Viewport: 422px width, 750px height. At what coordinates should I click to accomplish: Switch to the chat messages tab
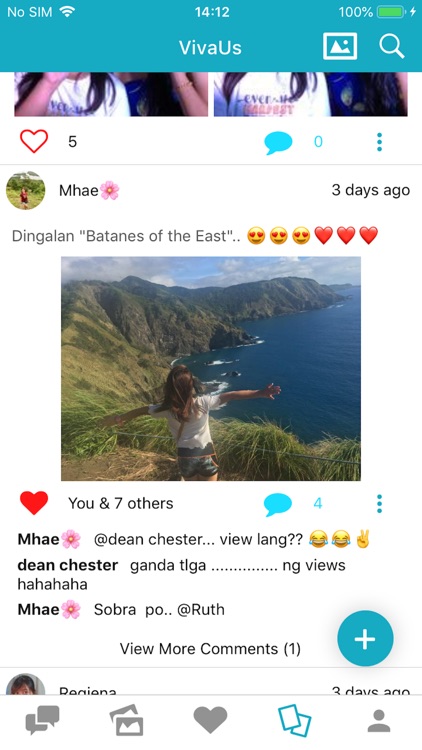pos(43,720)
